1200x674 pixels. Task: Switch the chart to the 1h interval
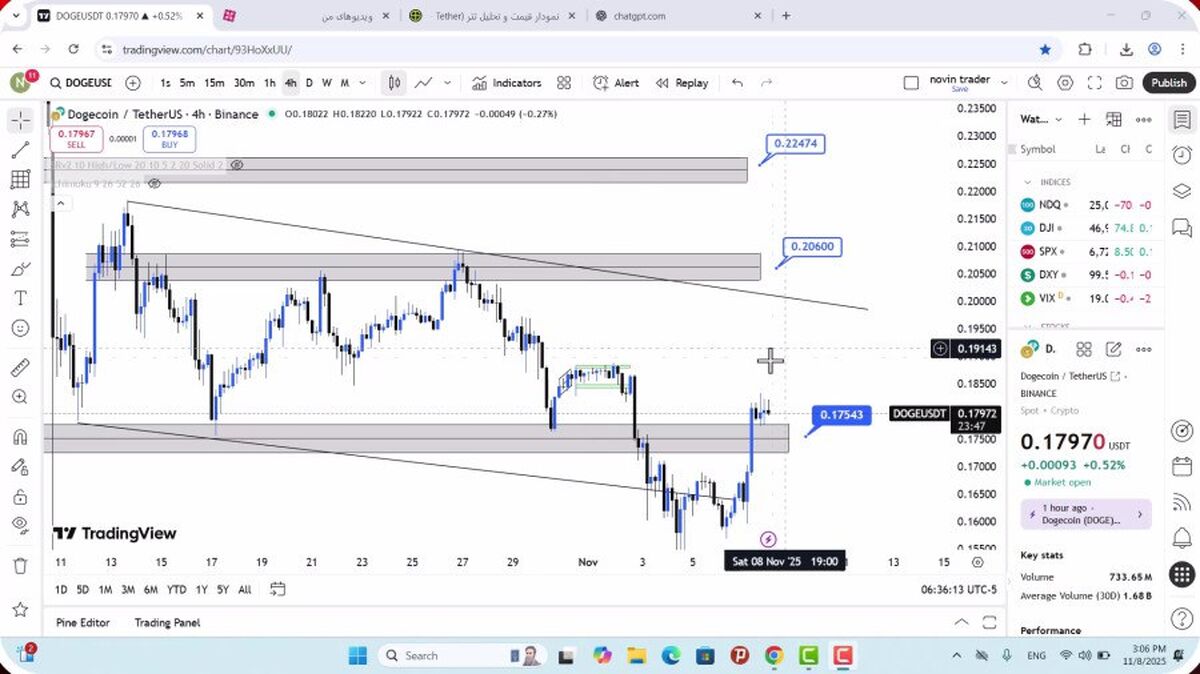click(270, 83)
